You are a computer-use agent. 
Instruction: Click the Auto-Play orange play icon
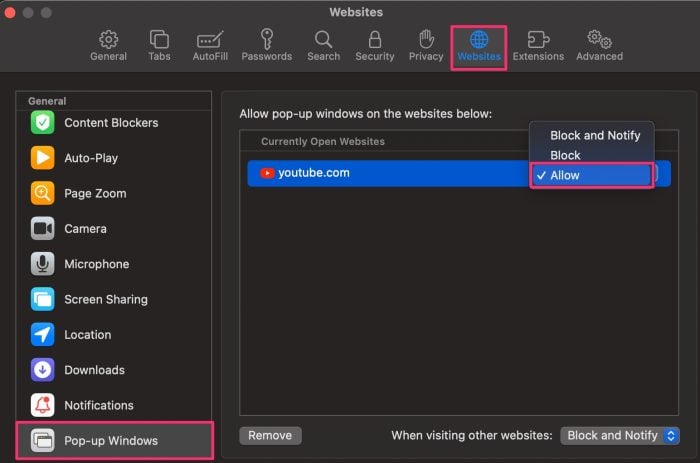pos(42,158)
